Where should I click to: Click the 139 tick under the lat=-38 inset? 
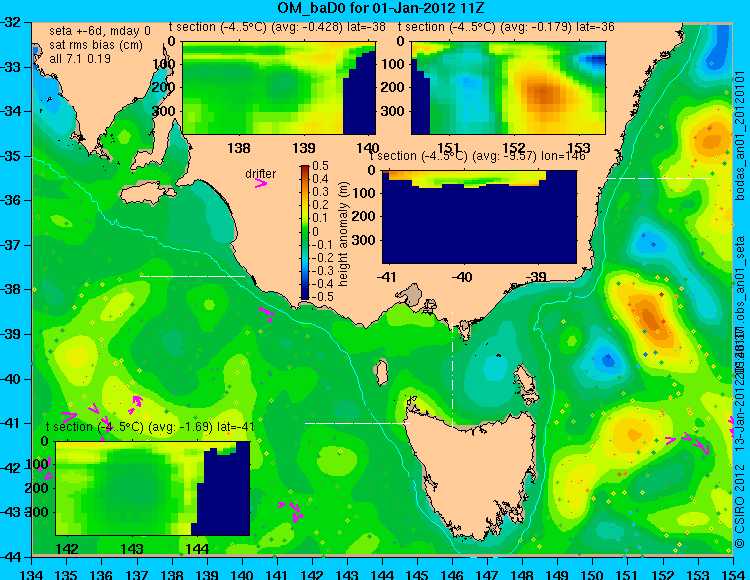pyautogui.click(x=304, y=148)
